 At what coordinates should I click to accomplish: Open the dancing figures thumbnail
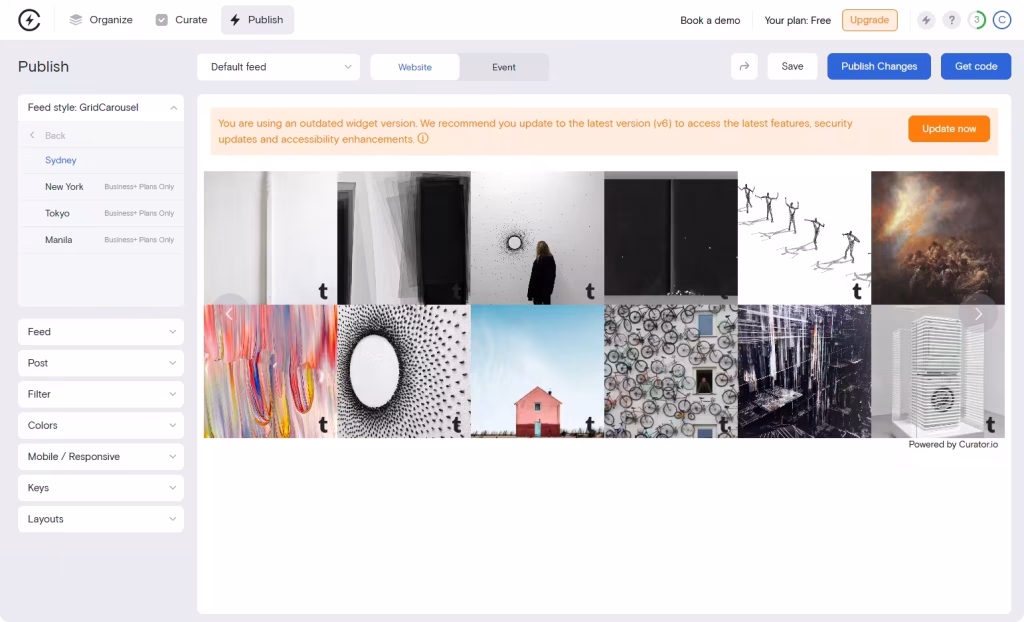(805, 238)
